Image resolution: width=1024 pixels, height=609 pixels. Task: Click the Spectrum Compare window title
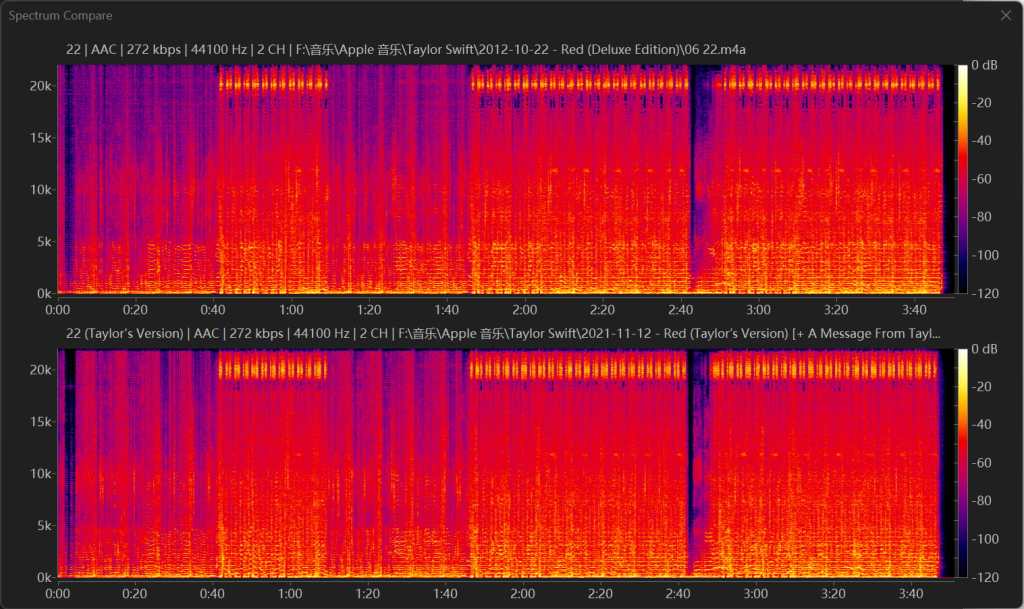pyautogui.click(x=60, y=16)
